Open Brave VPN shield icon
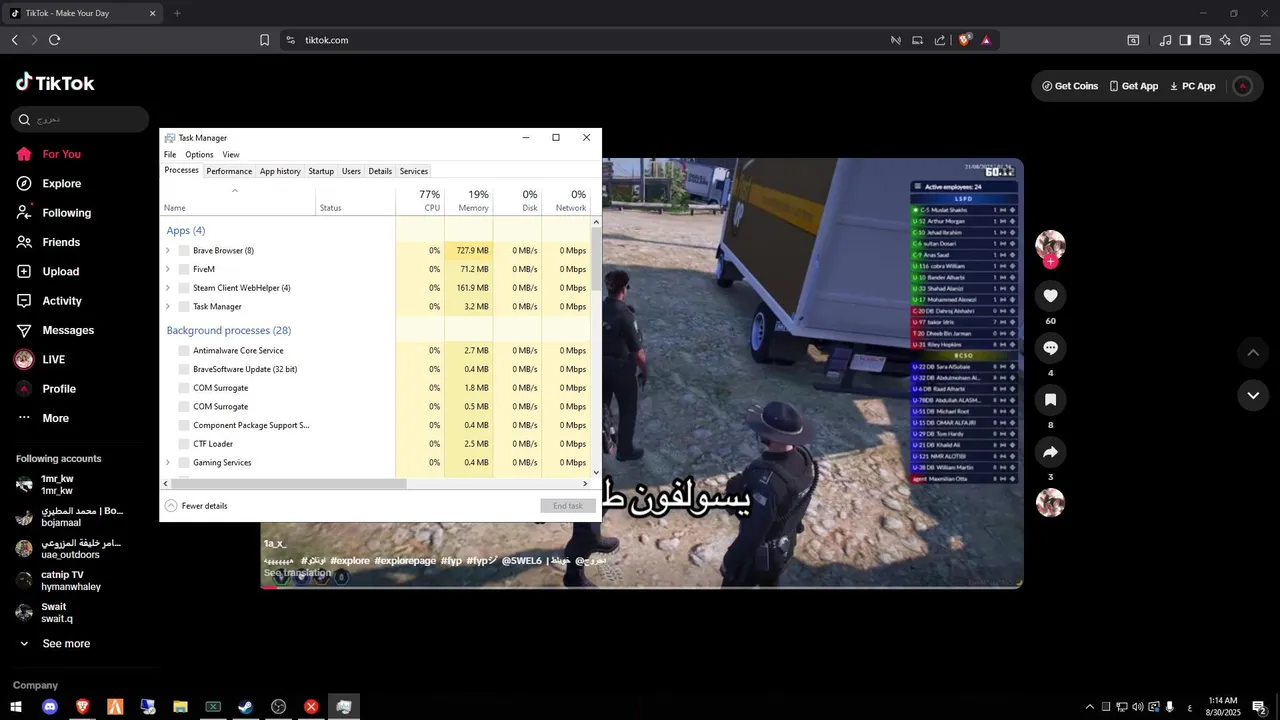Screen dimensions: 1280x720 (x=1245, y=40)
